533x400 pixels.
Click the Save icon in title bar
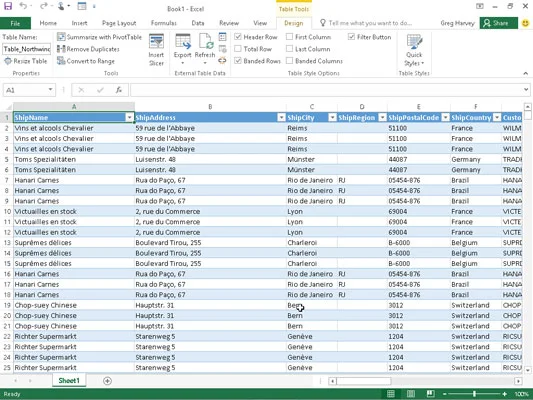8,6
